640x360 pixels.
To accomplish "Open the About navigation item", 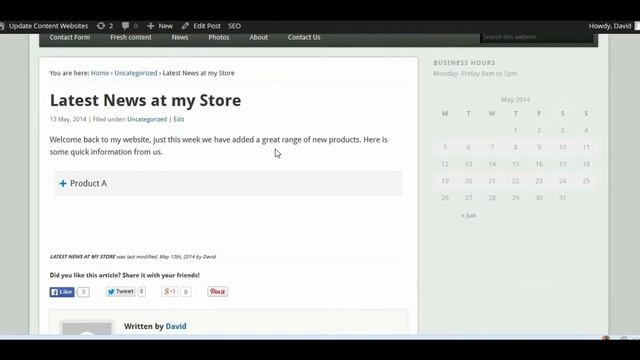I will tap(259, 37).
